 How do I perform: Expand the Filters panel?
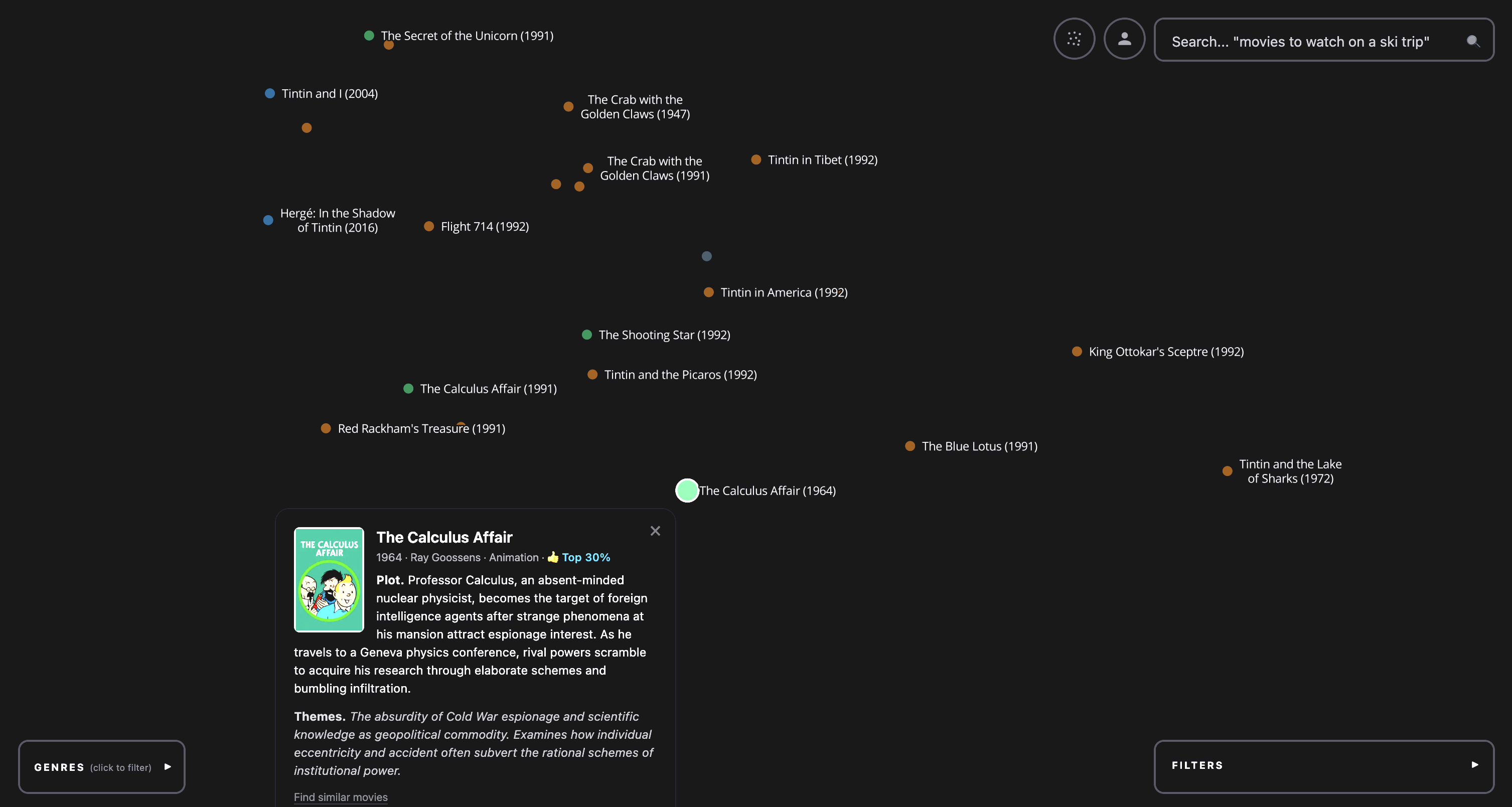[x=1323, y=765]
